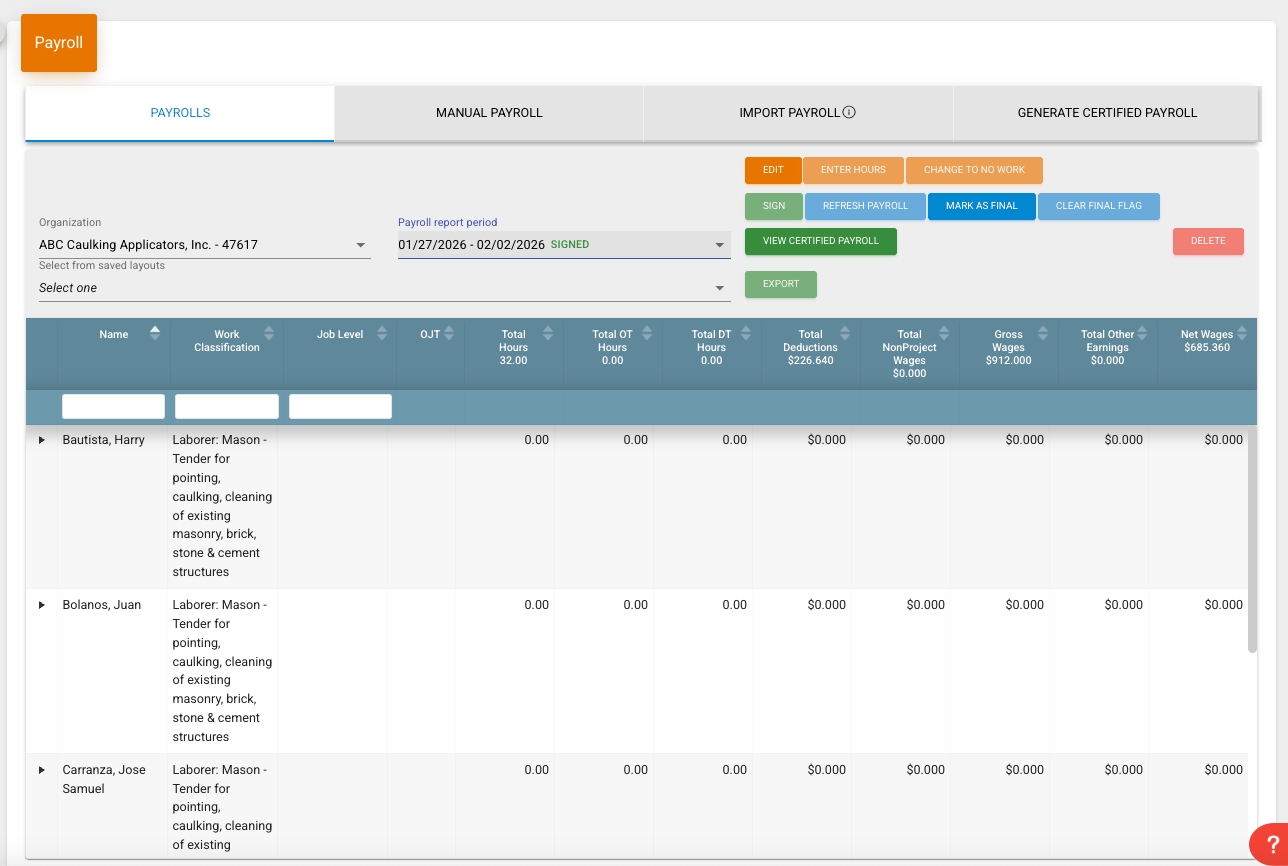The width and height of the screenshot is (1288, 866).
Task: Click Change To No Work button
Action: tap(974, 170)
